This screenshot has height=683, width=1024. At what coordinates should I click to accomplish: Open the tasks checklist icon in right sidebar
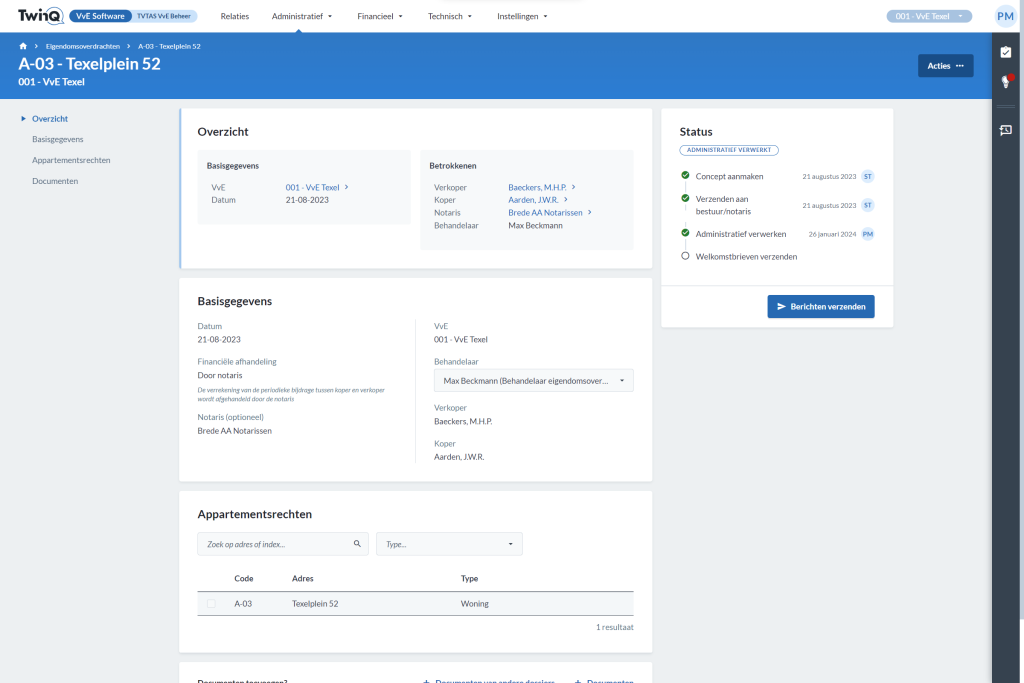(x=1006, y=52)
